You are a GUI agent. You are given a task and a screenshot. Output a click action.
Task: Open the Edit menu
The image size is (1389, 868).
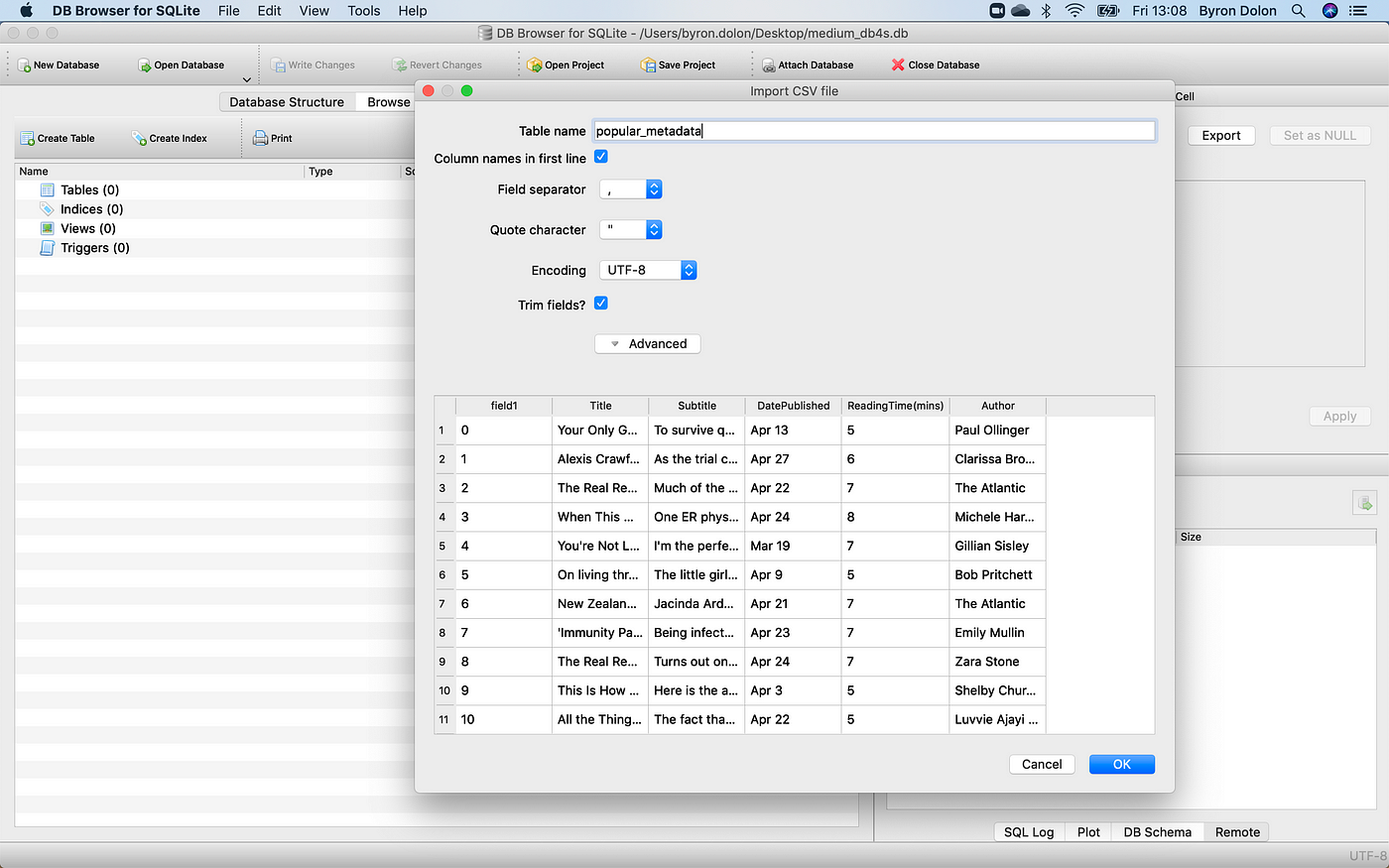point(269,11)
